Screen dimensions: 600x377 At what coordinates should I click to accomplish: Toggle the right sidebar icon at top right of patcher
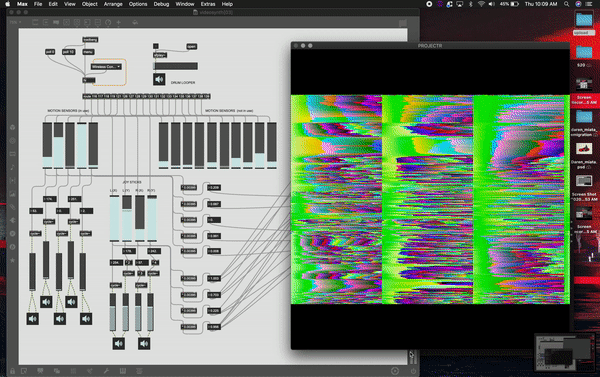pos(402,23)
